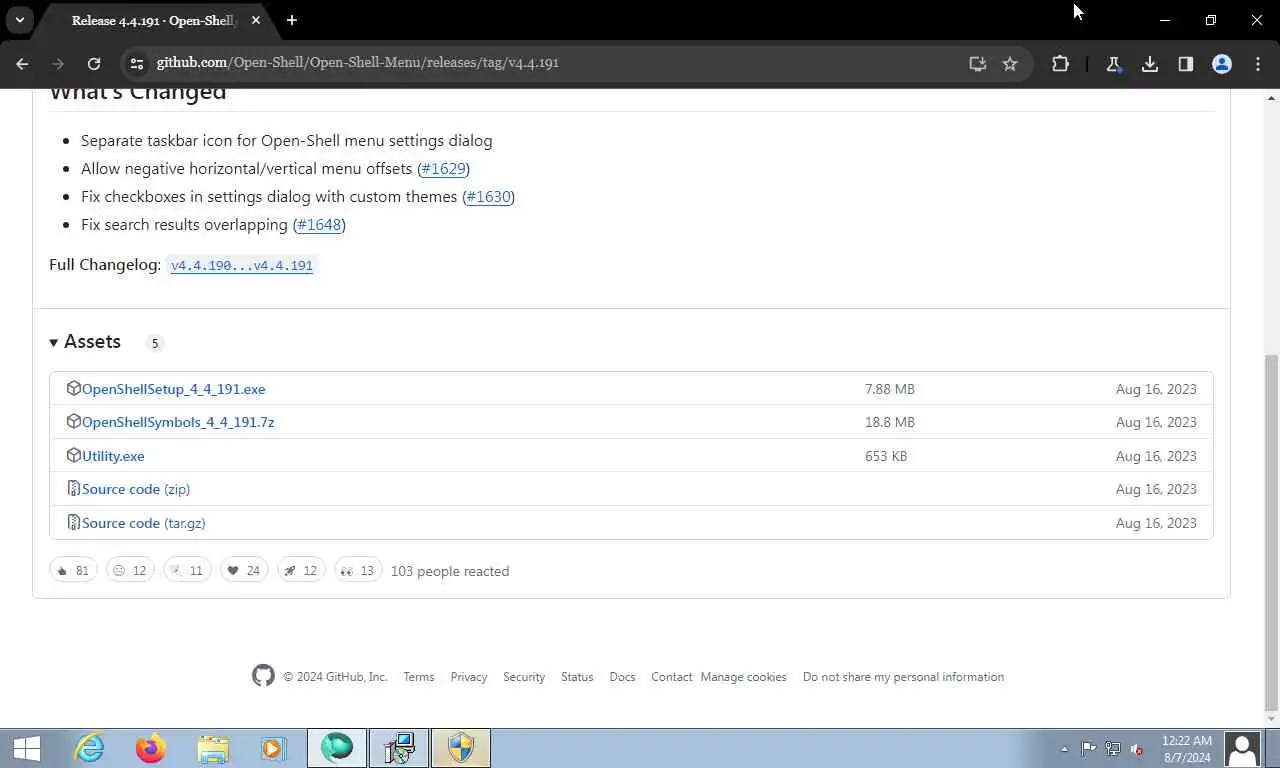
Task: Download OpenShellSymbols_4_4_191.7z
Action: point(178,422)
